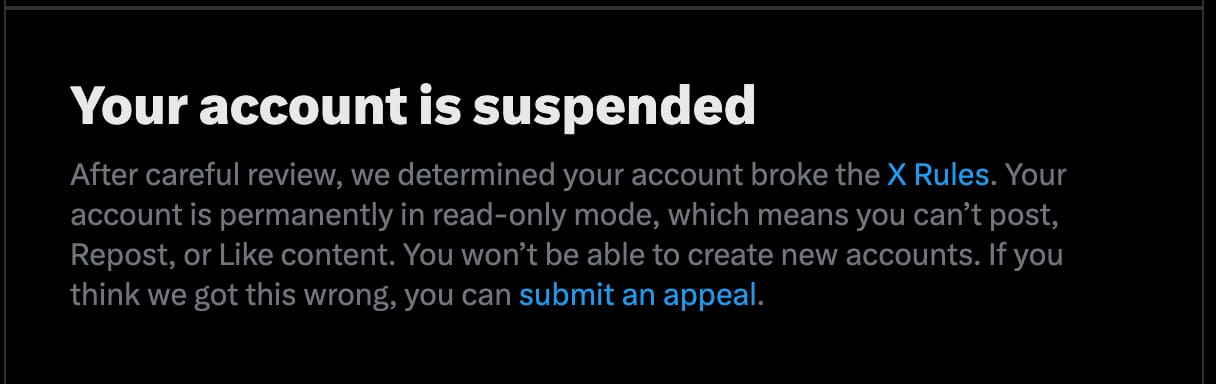Click the 'Your account is suspended' heading
Viewport: 1216px width, 384px height.
[412, 105]
